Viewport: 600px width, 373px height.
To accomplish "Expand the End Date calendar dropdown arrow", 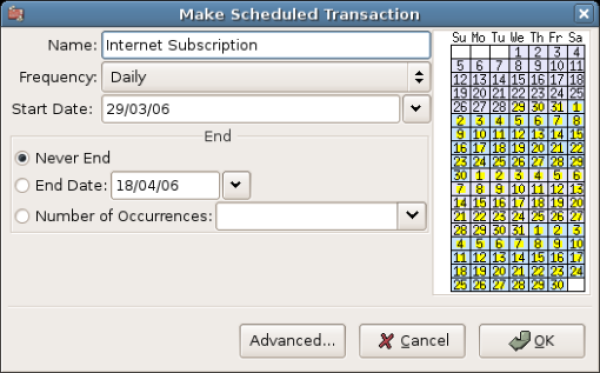I will click(x=236, y=186).
